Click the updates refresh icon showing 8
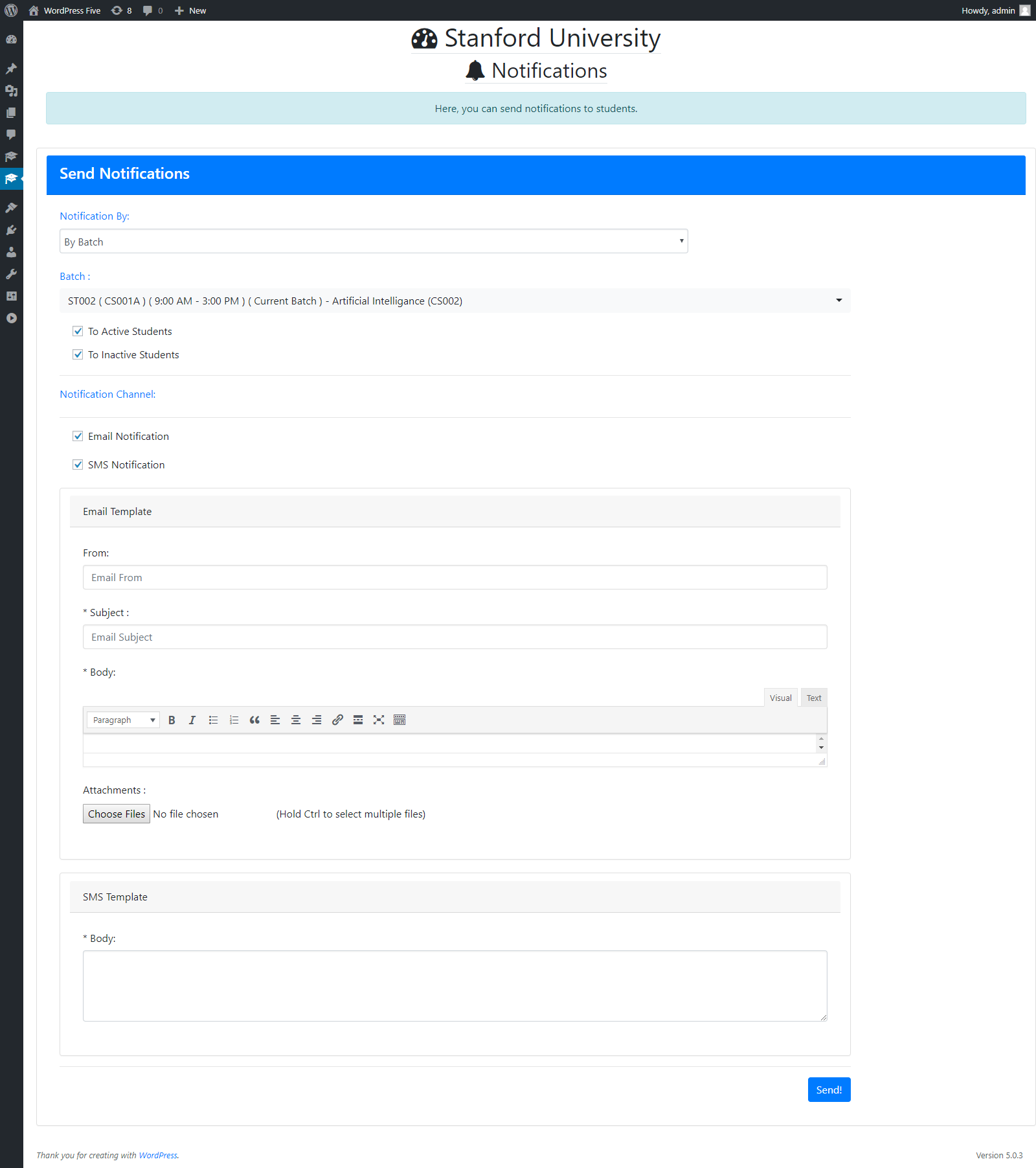 pos(121,10)
